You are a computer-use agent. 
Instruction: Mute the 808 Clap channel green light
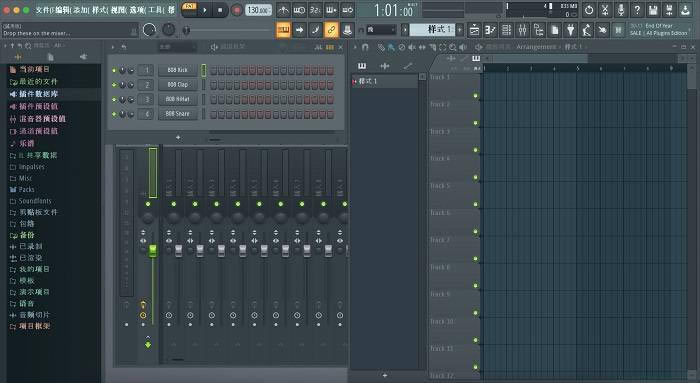click(114, 85)
